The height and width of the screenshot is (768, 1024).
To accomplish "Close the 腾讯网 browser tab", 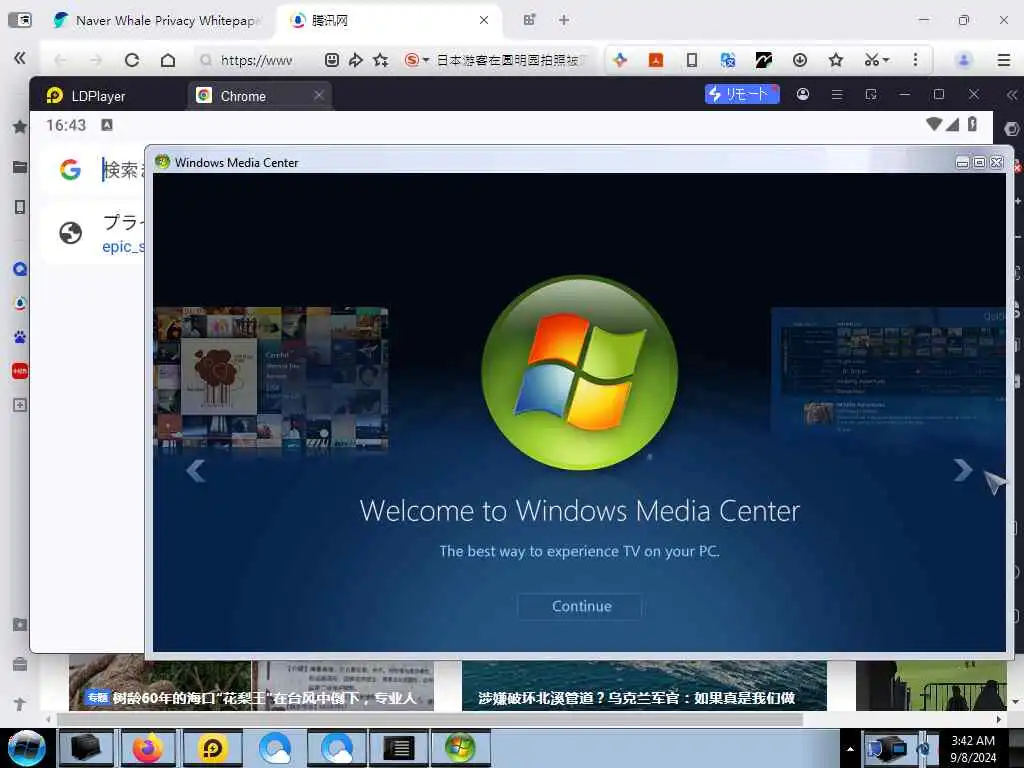I will point(484,20).
